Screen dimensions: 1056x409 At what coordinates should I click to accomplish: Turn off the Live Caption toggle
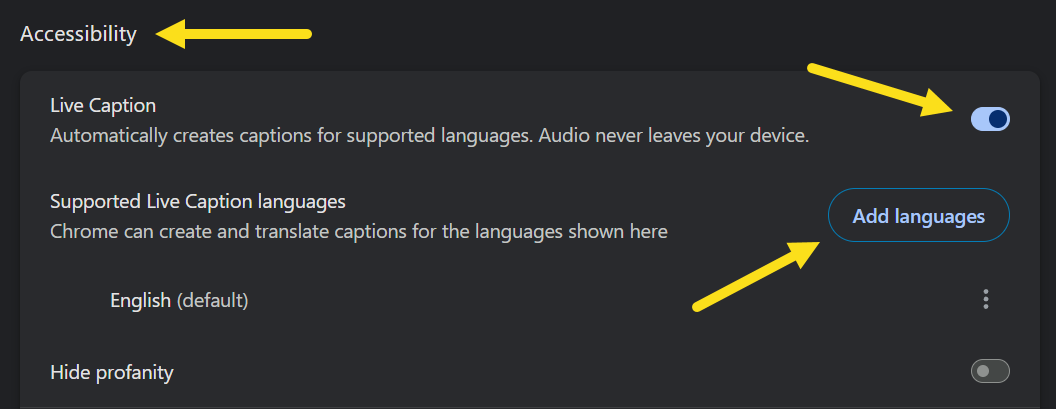pyautogui.click(x=990, y=119)
